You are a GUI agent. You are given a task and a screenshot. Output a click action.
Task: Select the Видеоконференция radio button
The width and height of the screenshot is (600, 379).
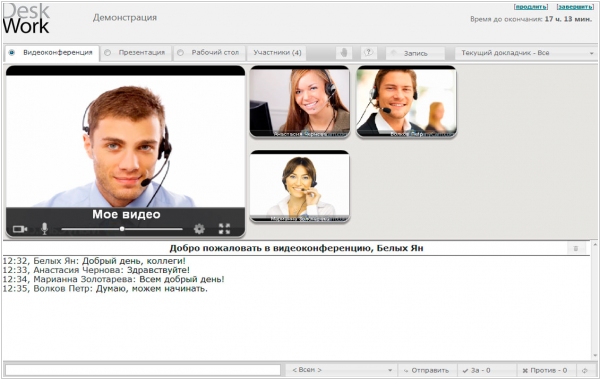(12, 52)
